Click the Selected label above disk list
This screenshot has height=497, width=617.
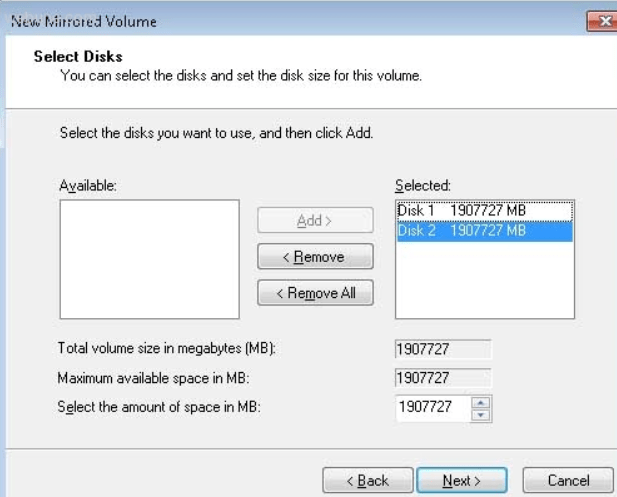(x=423, y=185)
